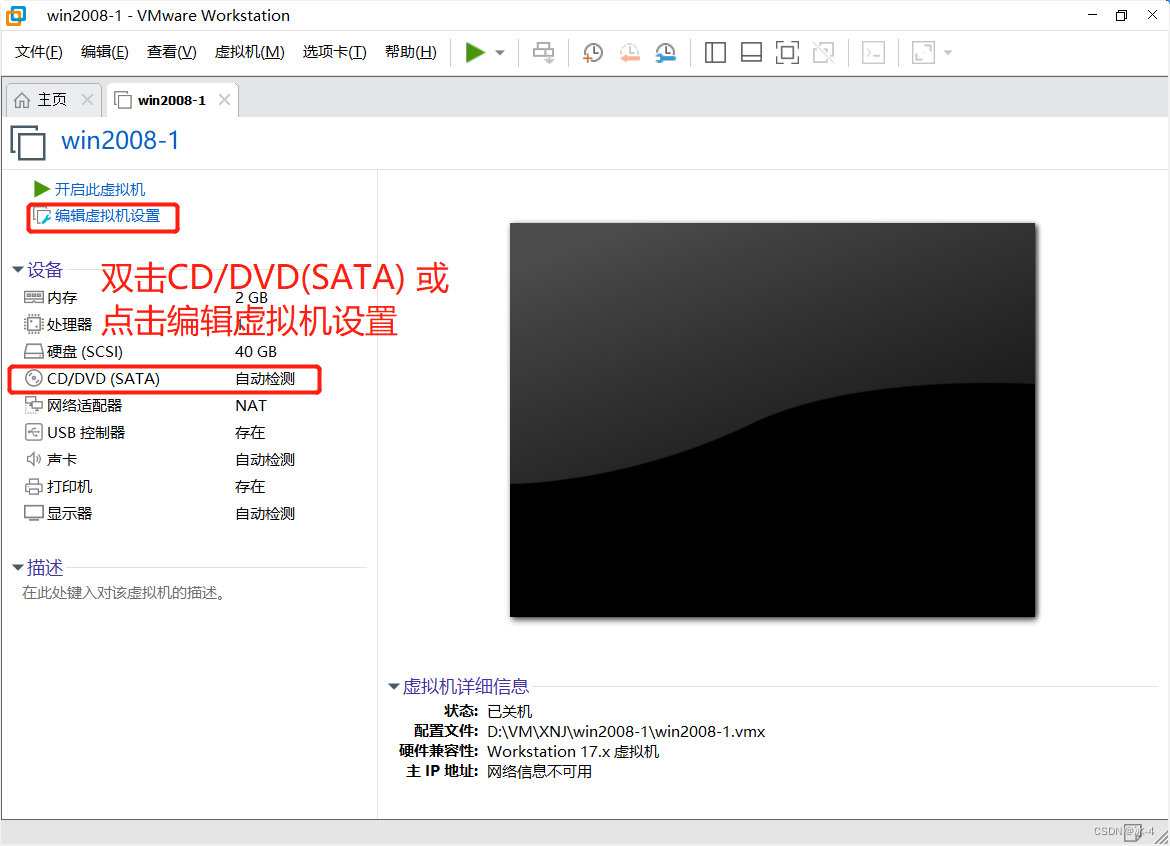Click the hard disk icon
Image resolution: width=1170 pixels, height=846 pixels.
[34, 351]
